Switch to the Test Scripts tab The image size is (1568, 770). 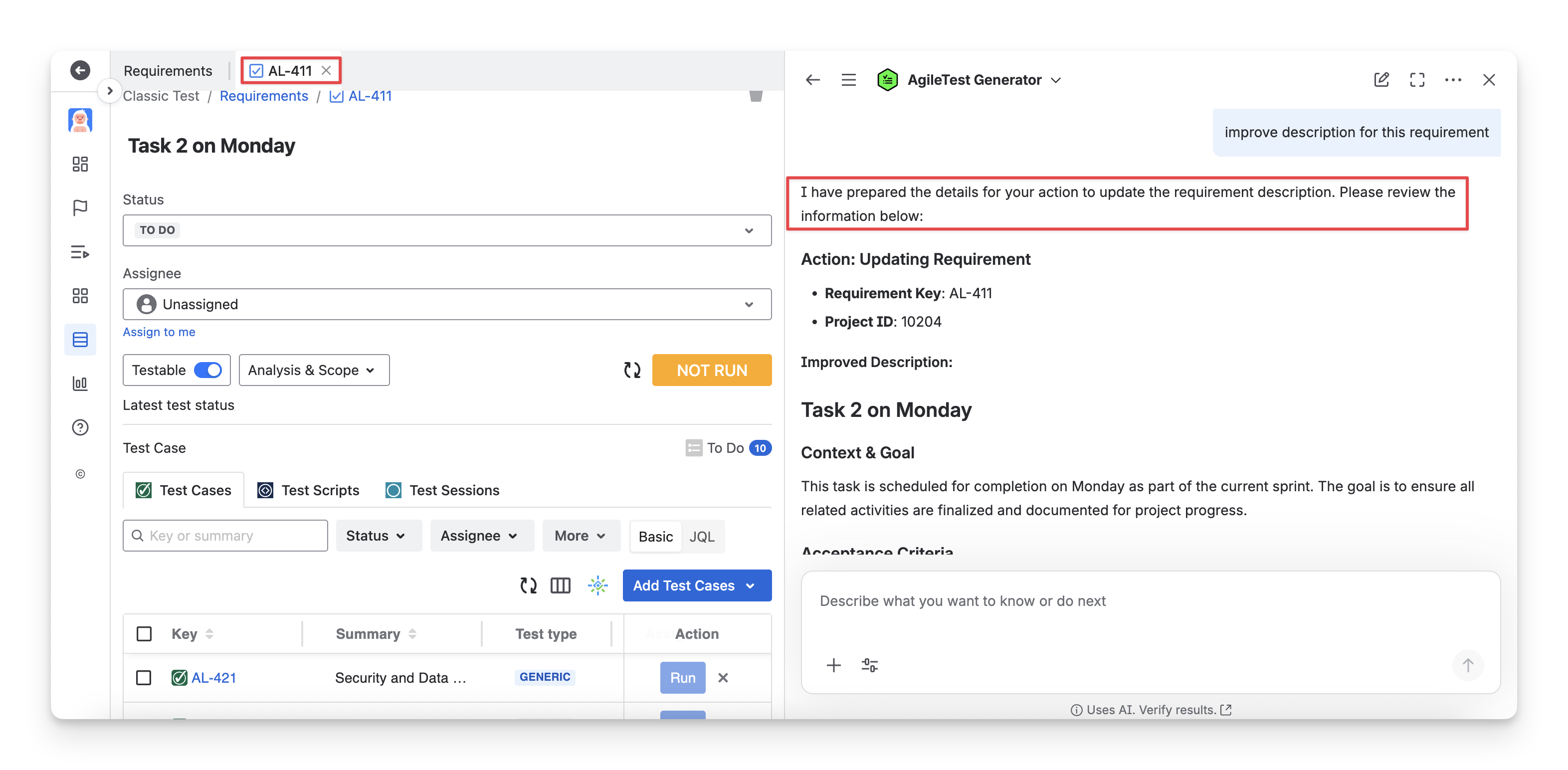point(309,490)
